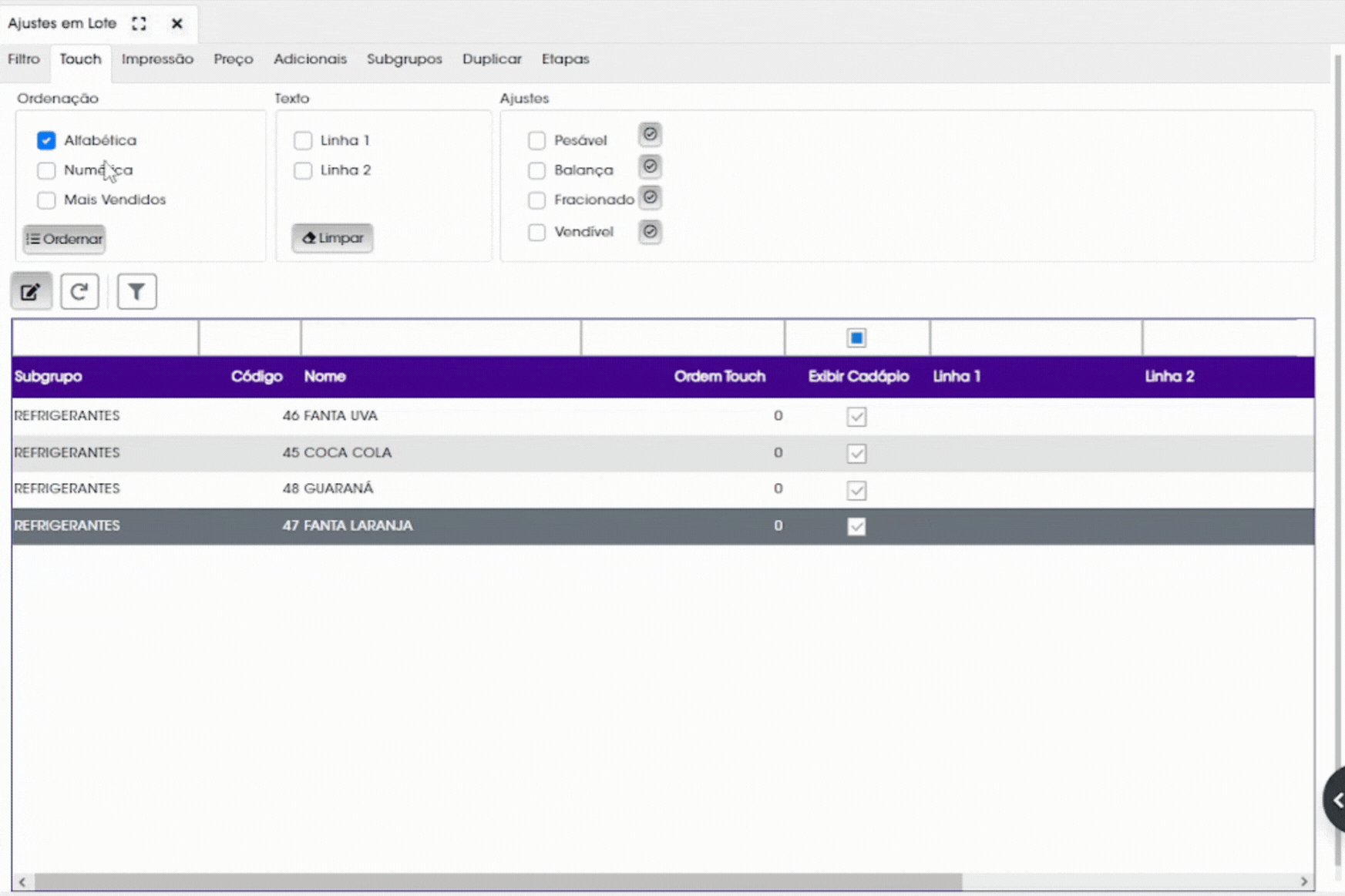Click the fullscreen icon next to Ajustes em Lote

[139, 23]
